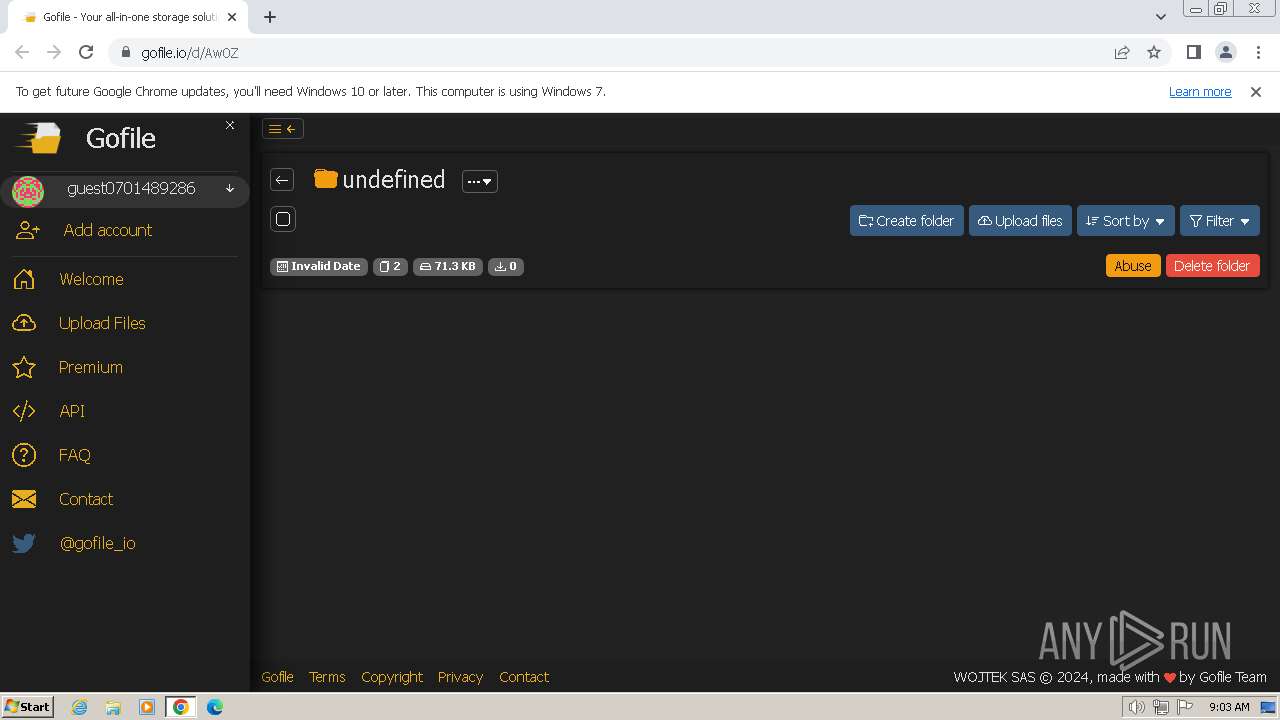This screenshot has height=720, width=1280.
Task: Click the 71.3 KB size badge
Action: pyautogui.click(x=448, y=266)
